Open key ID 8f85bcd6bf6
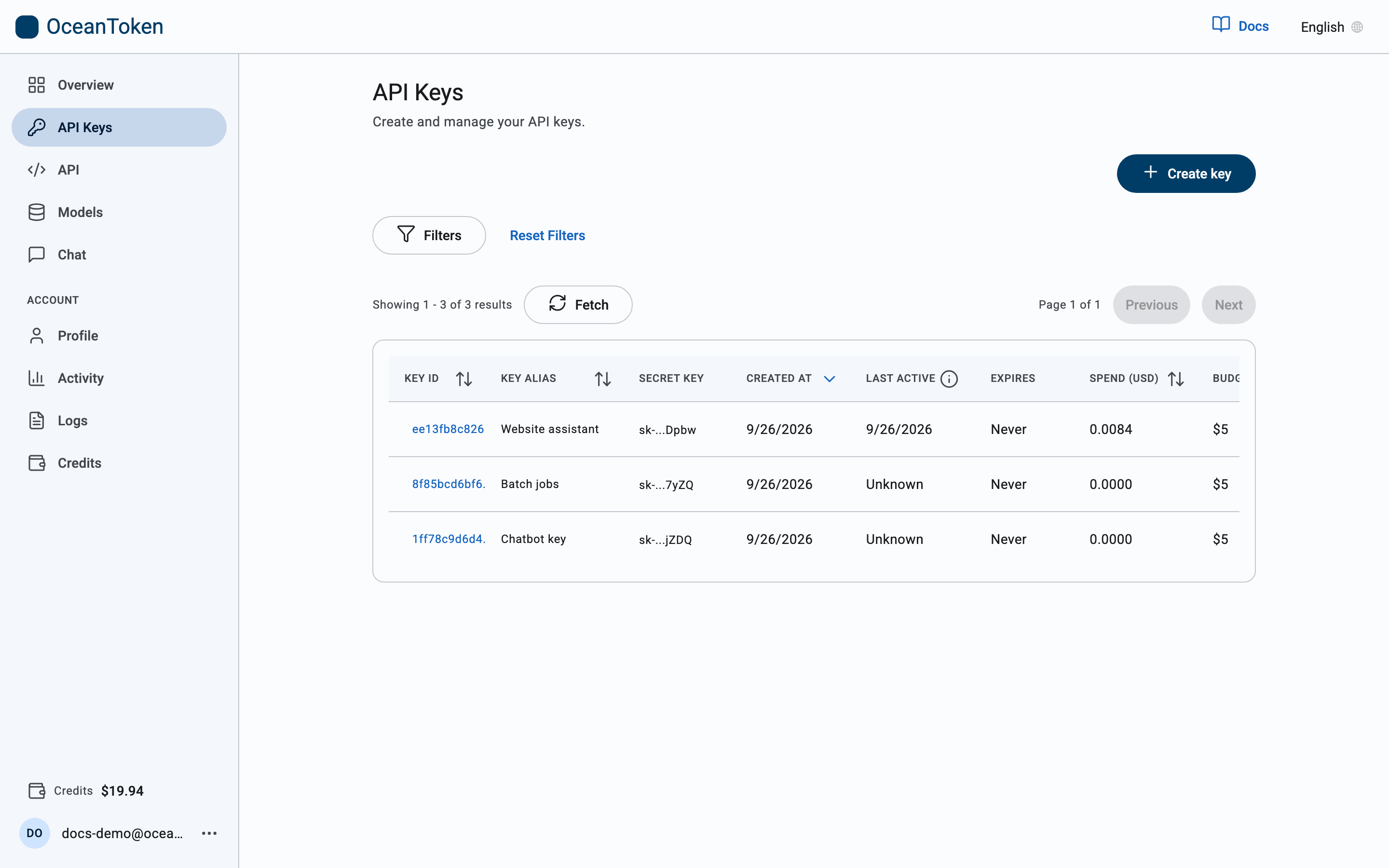The image size is (1389, 868). coord(448,484)
